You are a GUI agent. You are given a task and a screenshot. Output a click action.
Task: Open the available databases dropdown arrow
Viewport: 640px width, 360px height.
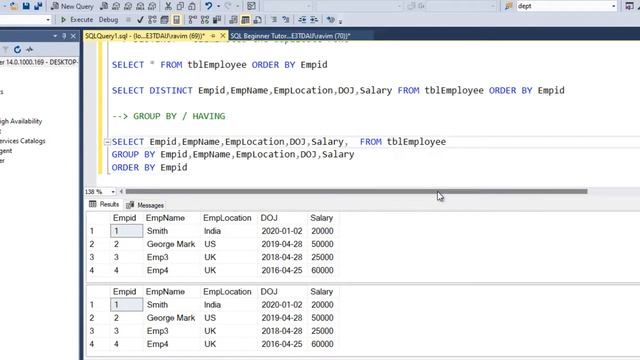coord(48,20)
